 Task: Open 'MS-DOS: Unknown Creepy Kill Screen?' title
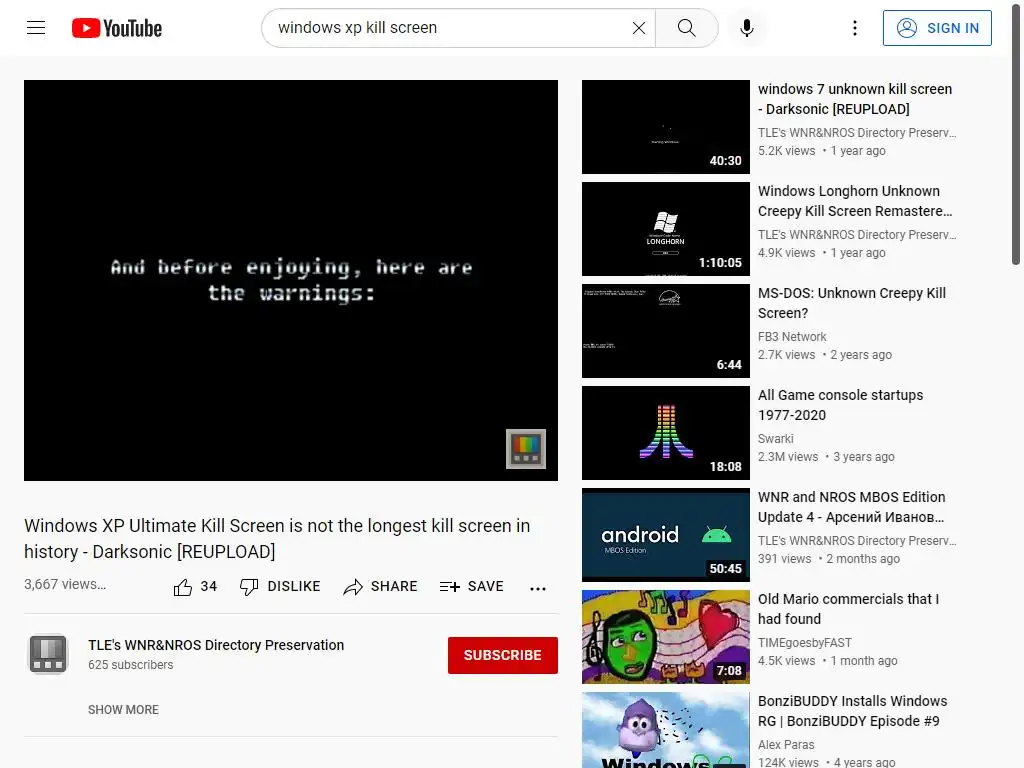(852, 302)
